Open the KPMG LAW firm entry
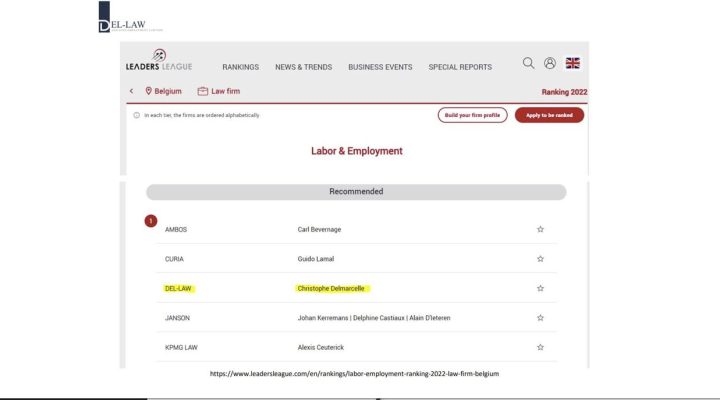 (181, 348)
